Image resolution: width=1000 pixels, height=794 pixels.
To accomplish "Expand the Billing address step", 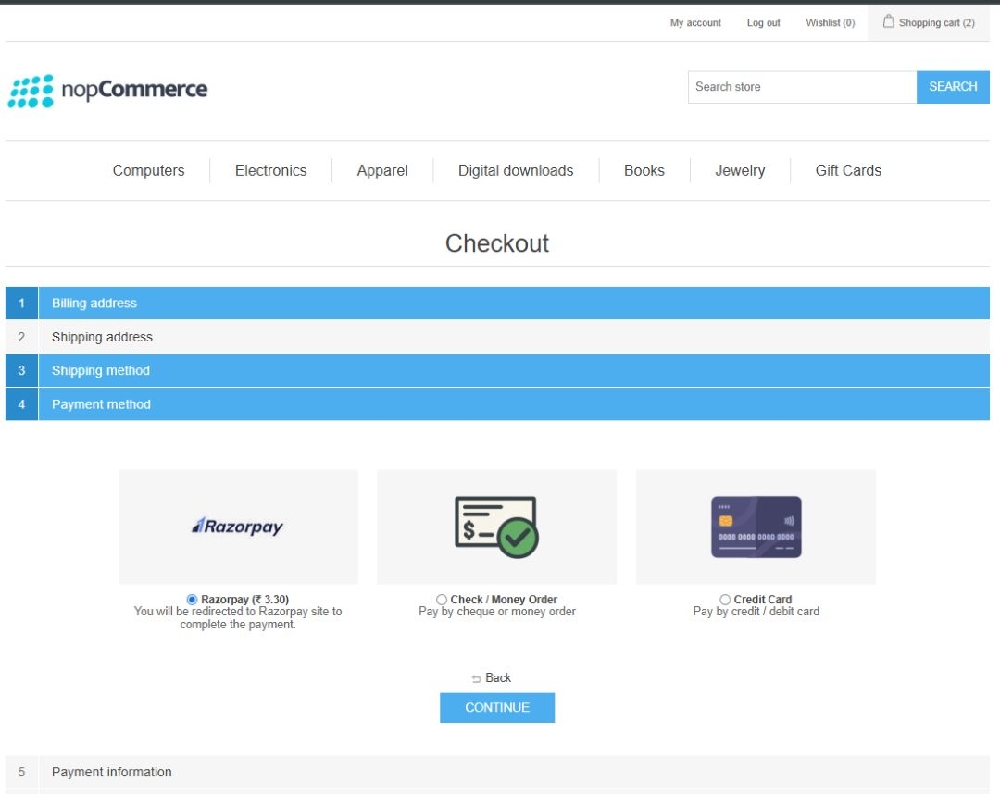I will pos(497,303).
